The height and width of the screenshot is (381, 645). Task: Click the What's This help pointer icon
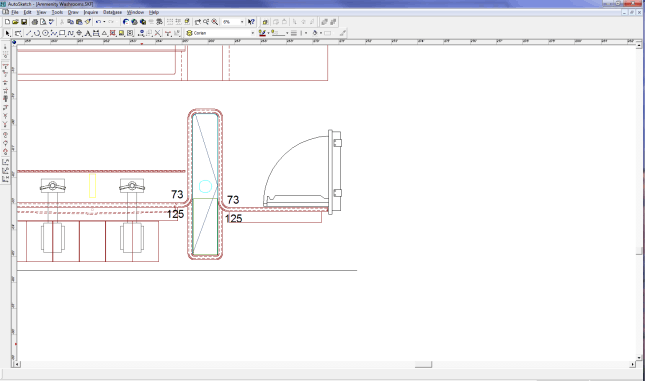click(251, 22)
